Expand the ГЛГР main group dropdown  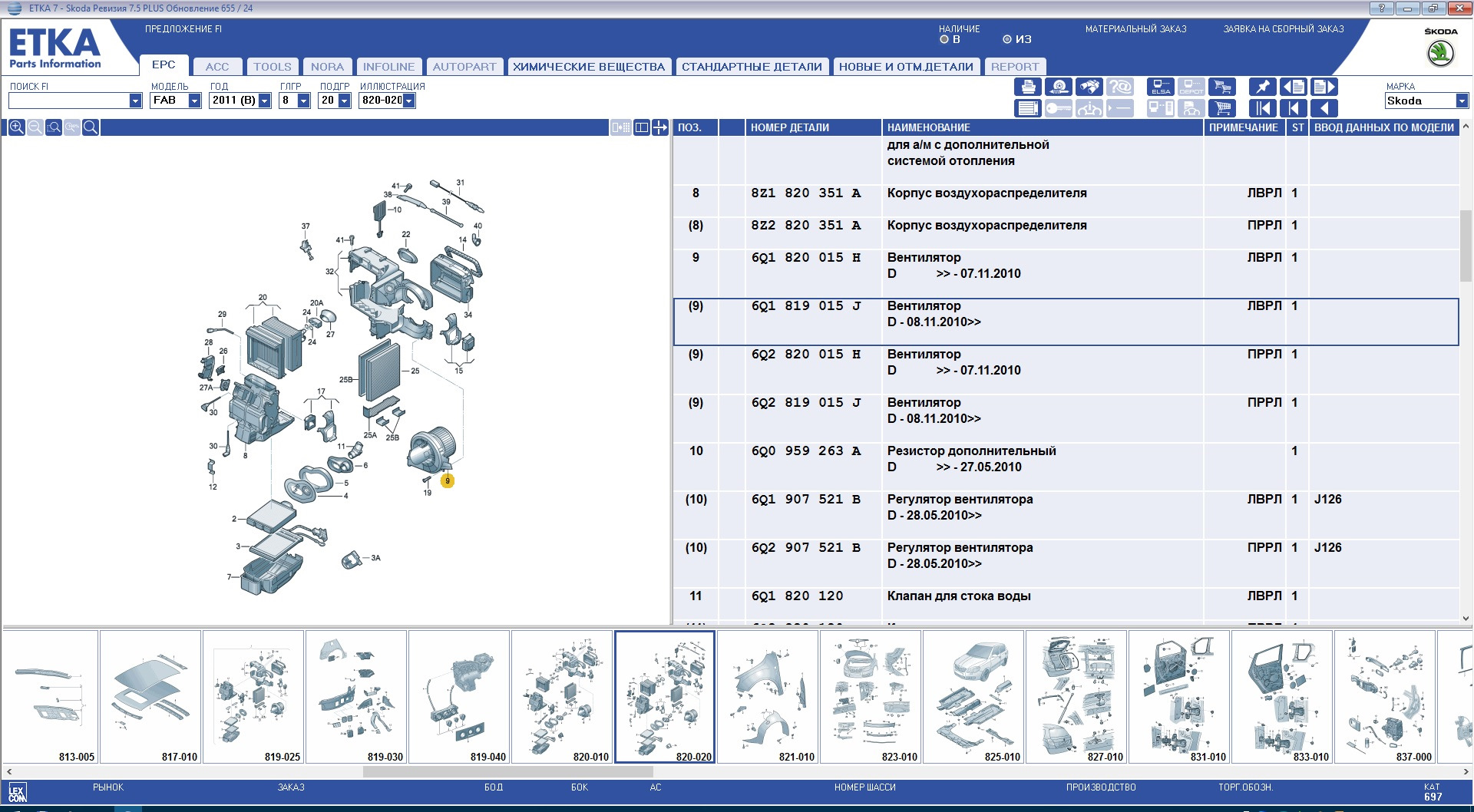coord(303,101)
